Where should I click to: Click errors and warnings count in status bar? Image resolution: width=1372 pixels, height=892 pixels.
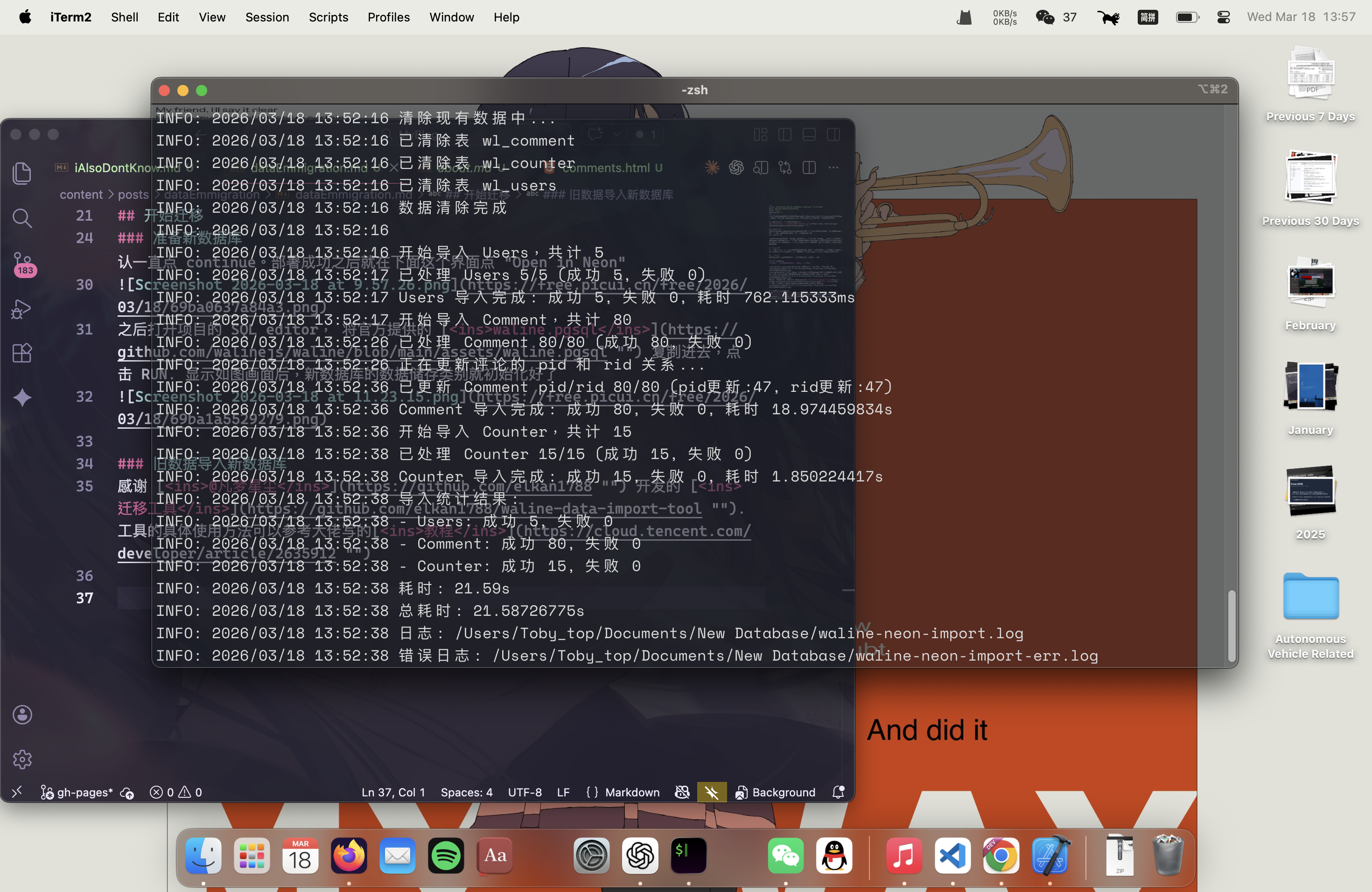pos(176,792)
